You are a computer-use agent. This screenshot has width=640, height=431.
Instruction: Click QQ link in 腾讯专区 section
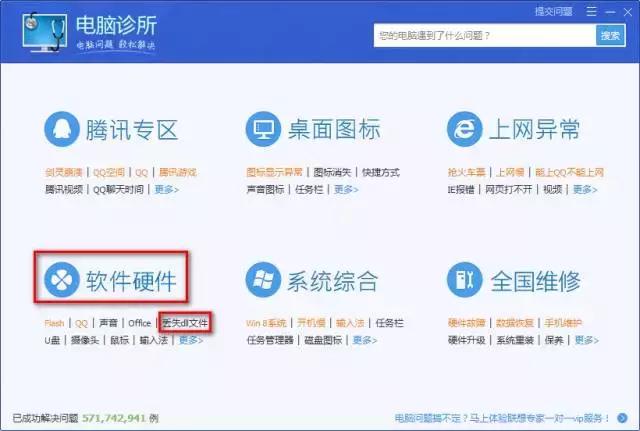pos(141,173)
